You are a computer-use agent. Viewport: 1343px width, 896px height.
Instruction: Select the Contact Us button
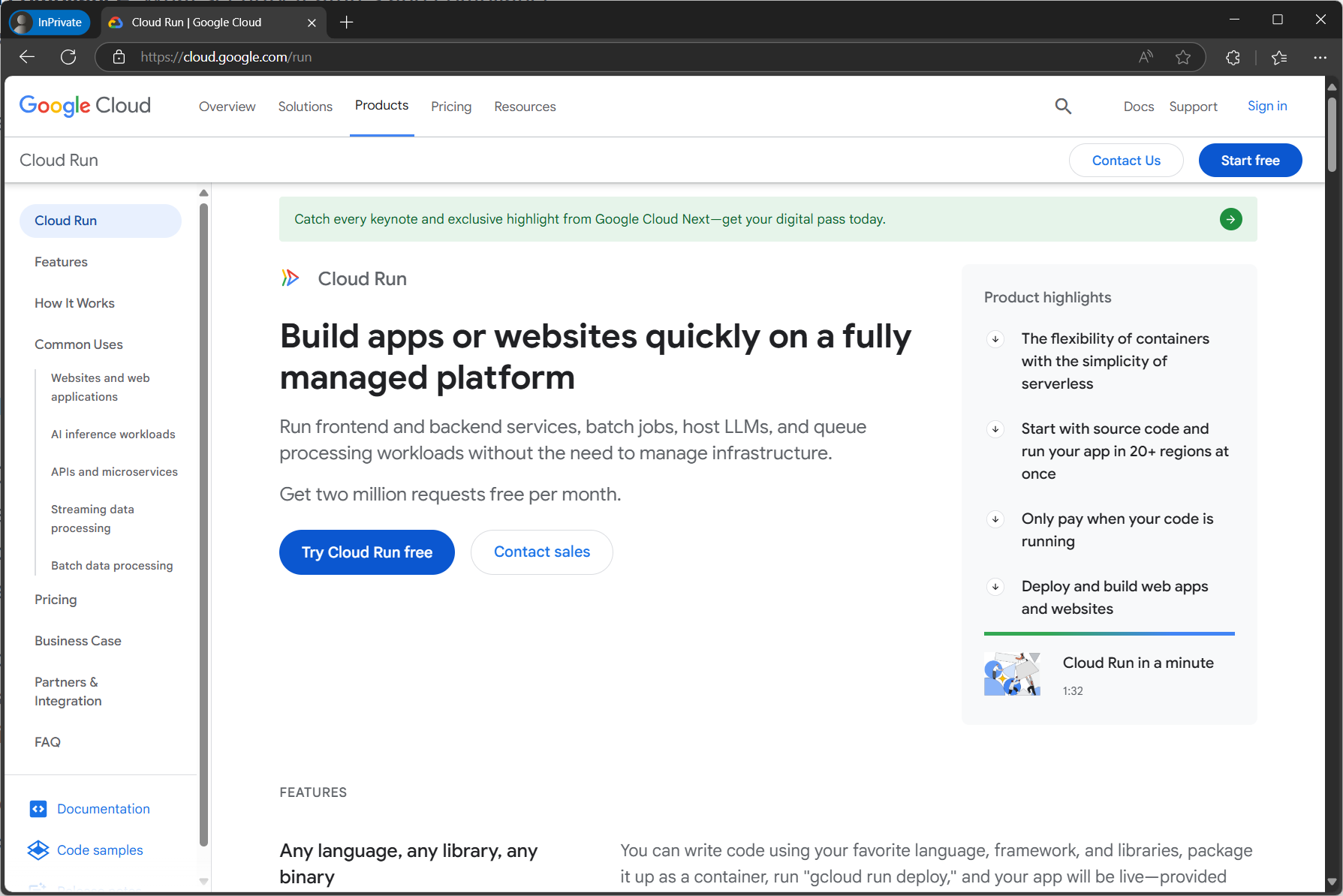click(x=1126, y=160)
